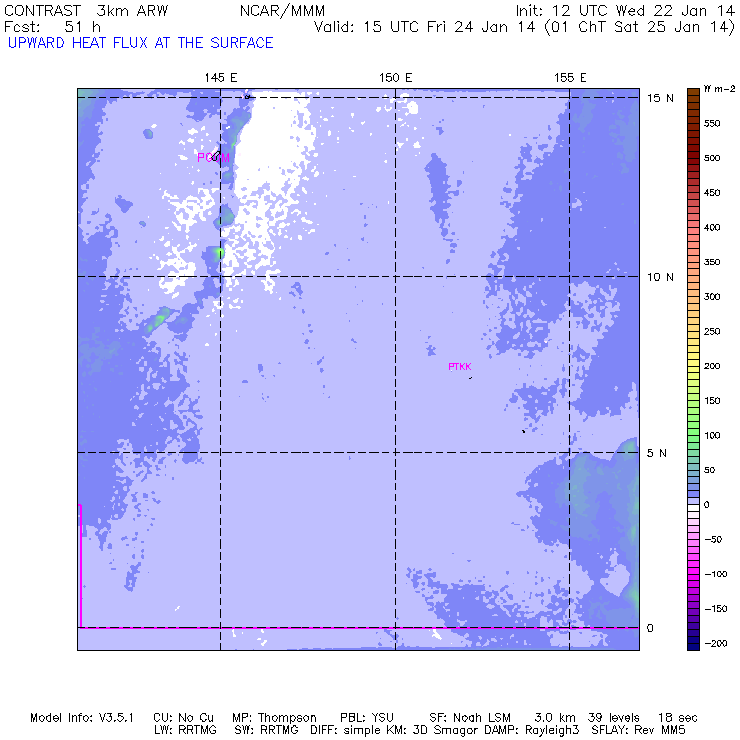Select the 'MP: Thompson' footer entry
The width and height of the screenshot is (740, 740).
pos(274,718)
